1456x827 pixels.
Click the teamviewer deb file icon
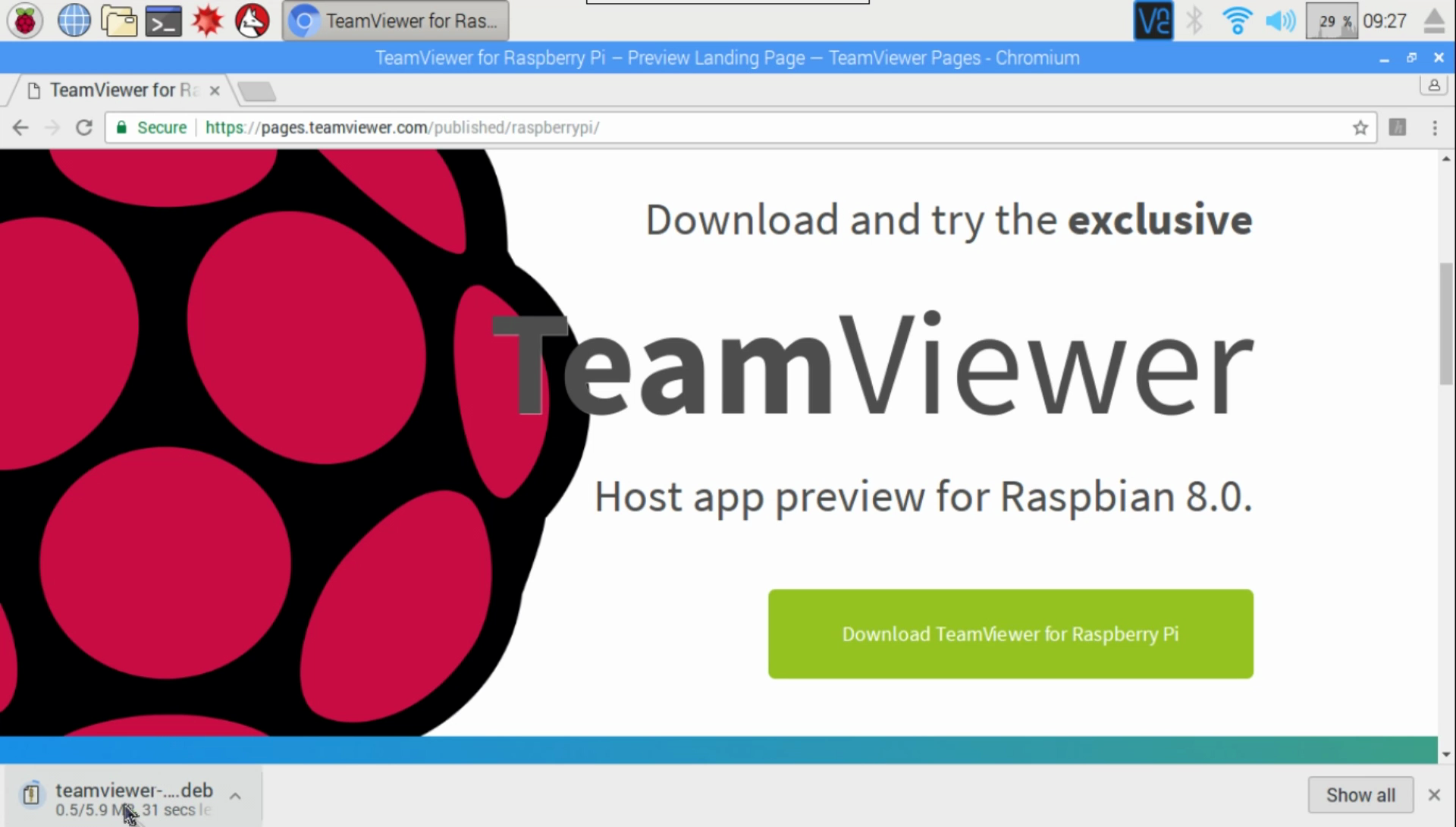click(x=31, y=794)
